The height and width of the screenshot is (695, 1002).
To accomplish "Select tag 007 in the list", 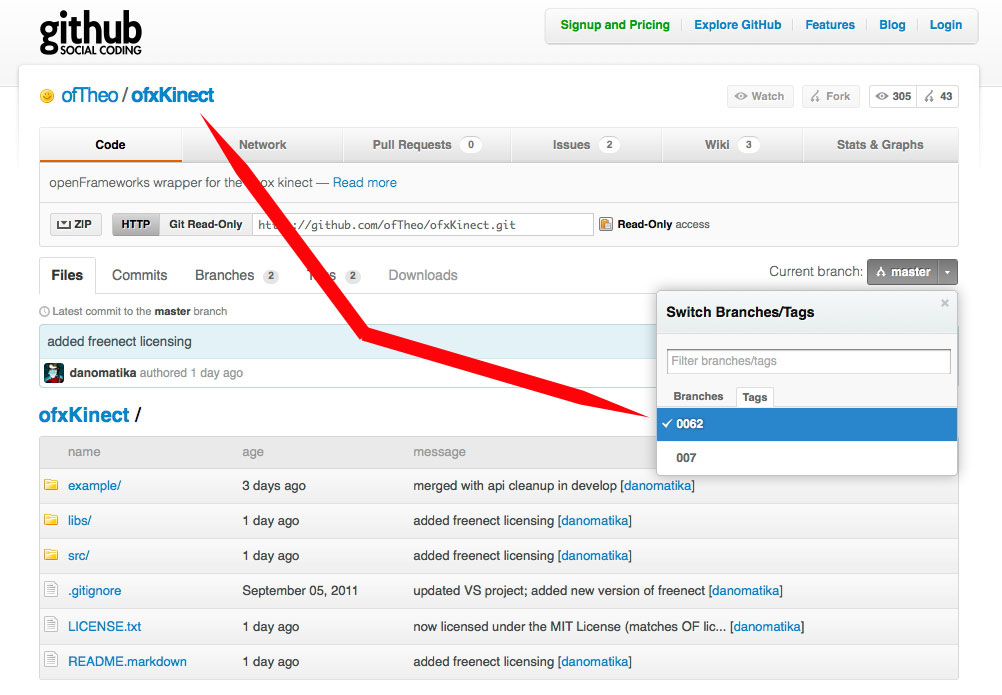I will tap(806, 458).
